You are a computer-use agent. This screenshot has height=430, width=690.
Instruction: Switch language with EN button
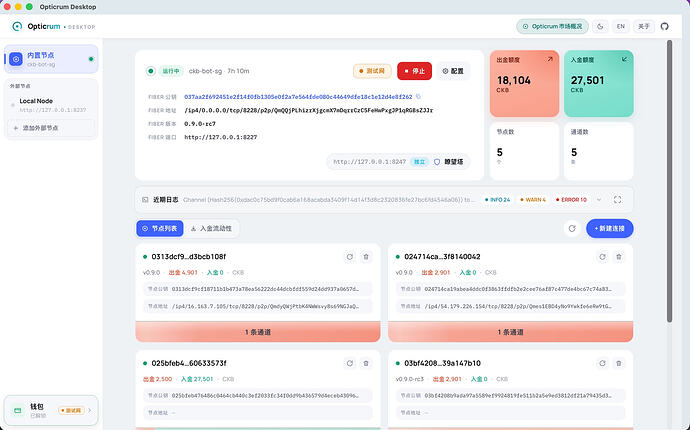coord(620,26)
